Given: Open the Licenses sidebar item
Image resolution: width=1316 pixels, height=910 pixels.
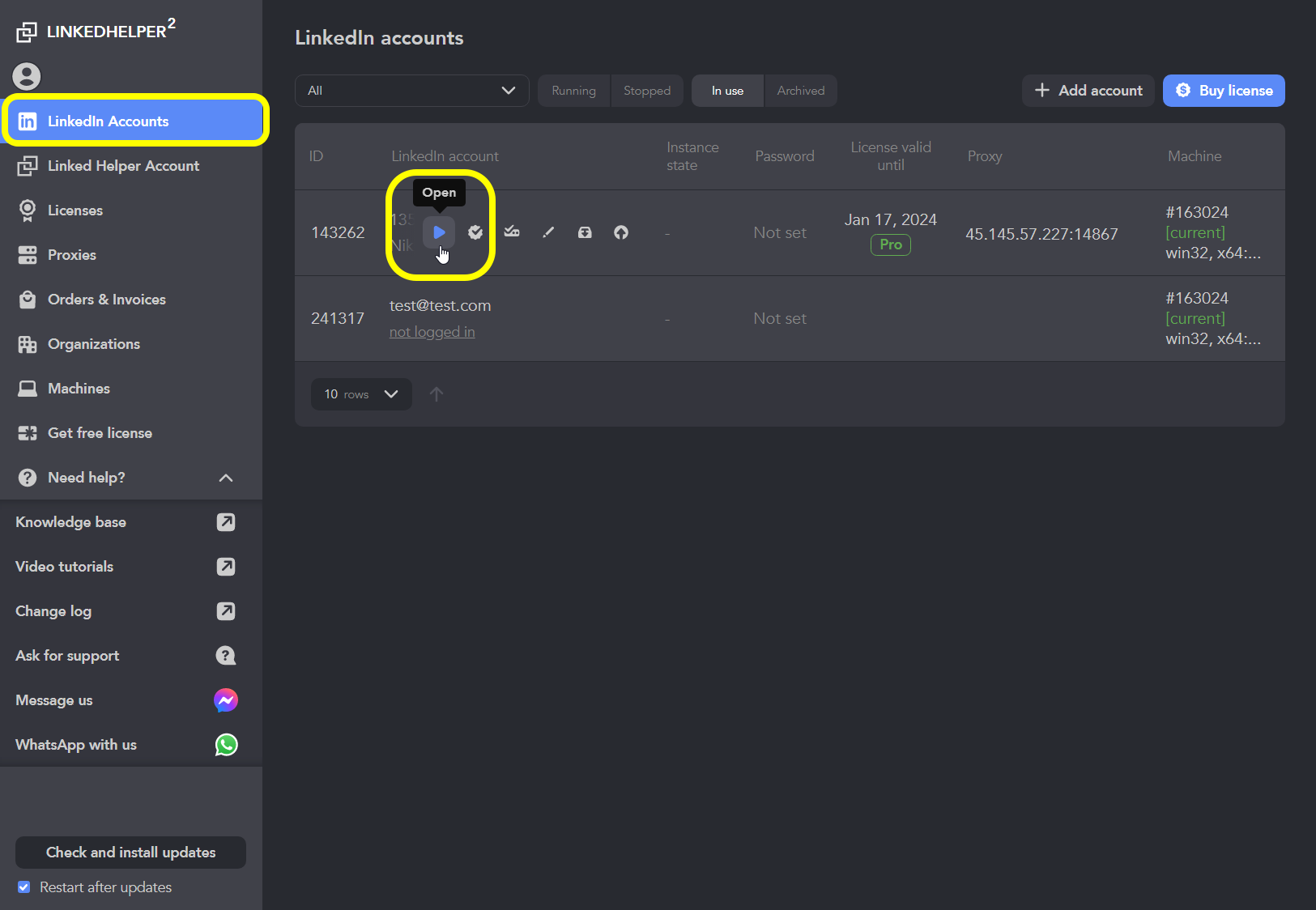Looking at the screenshot, I should (75, 210).
